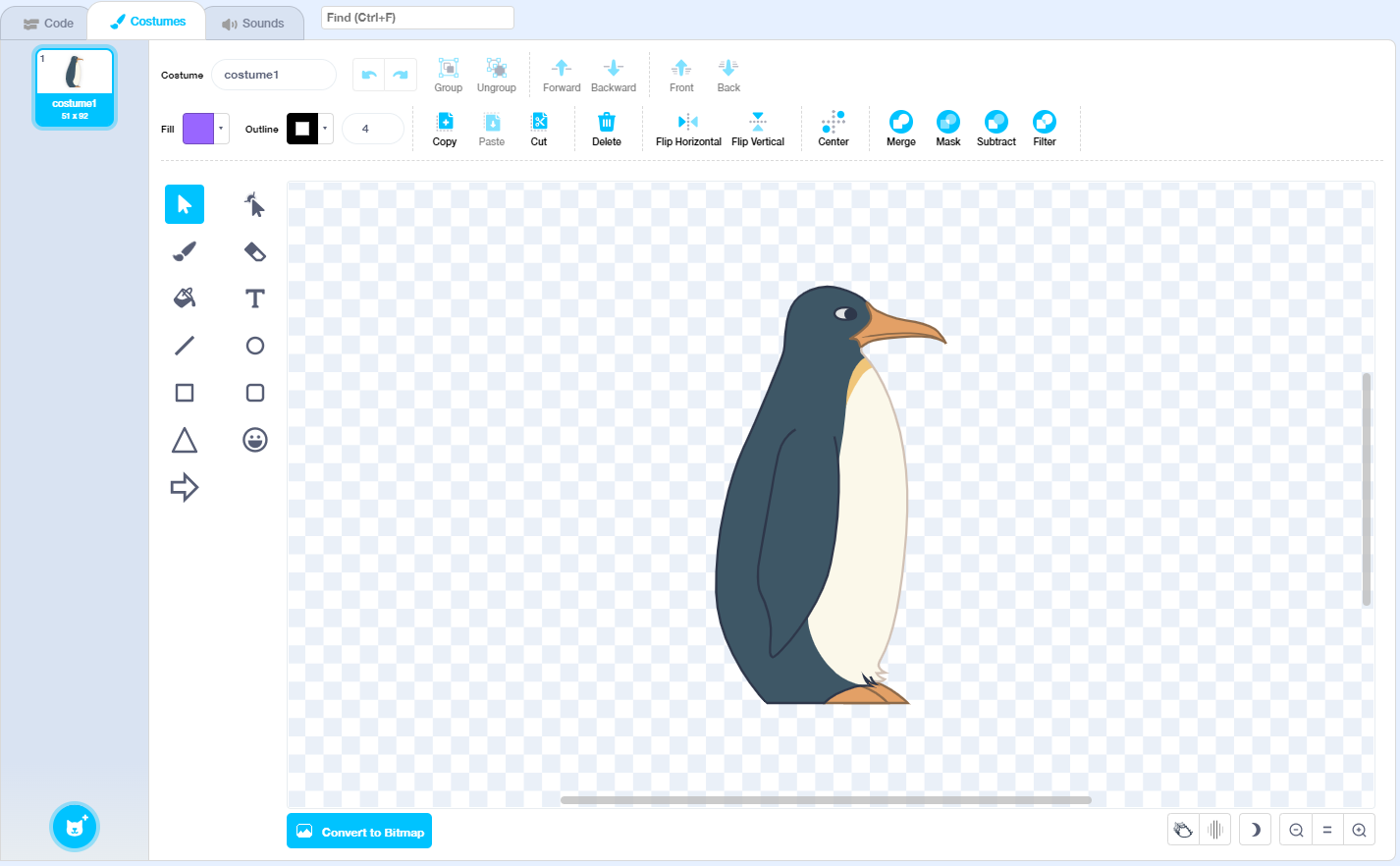Select the costume1 thumbnail
The height and width of the screenshot is (866, 1400).
pyautogui.click(x=74, y=86)
